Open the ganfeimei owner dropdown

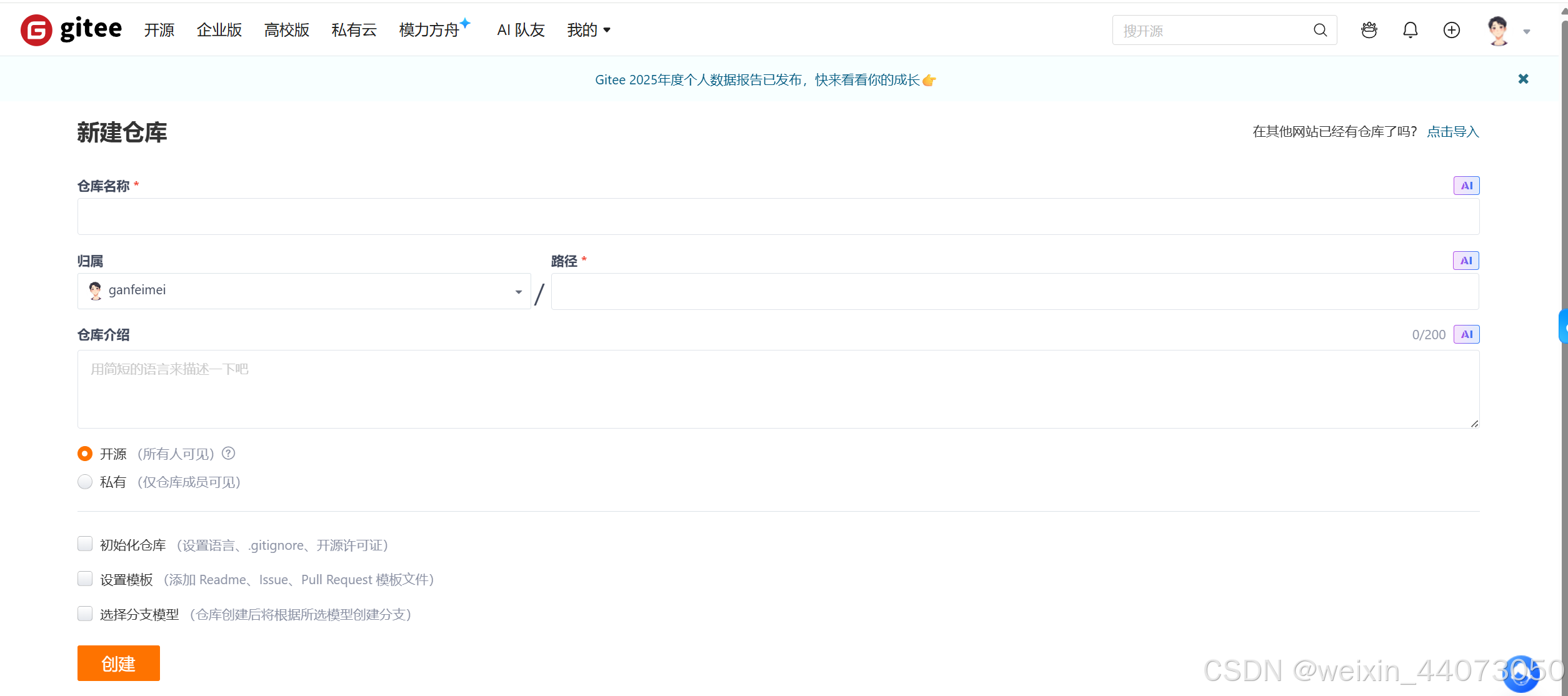click(517, 291)
